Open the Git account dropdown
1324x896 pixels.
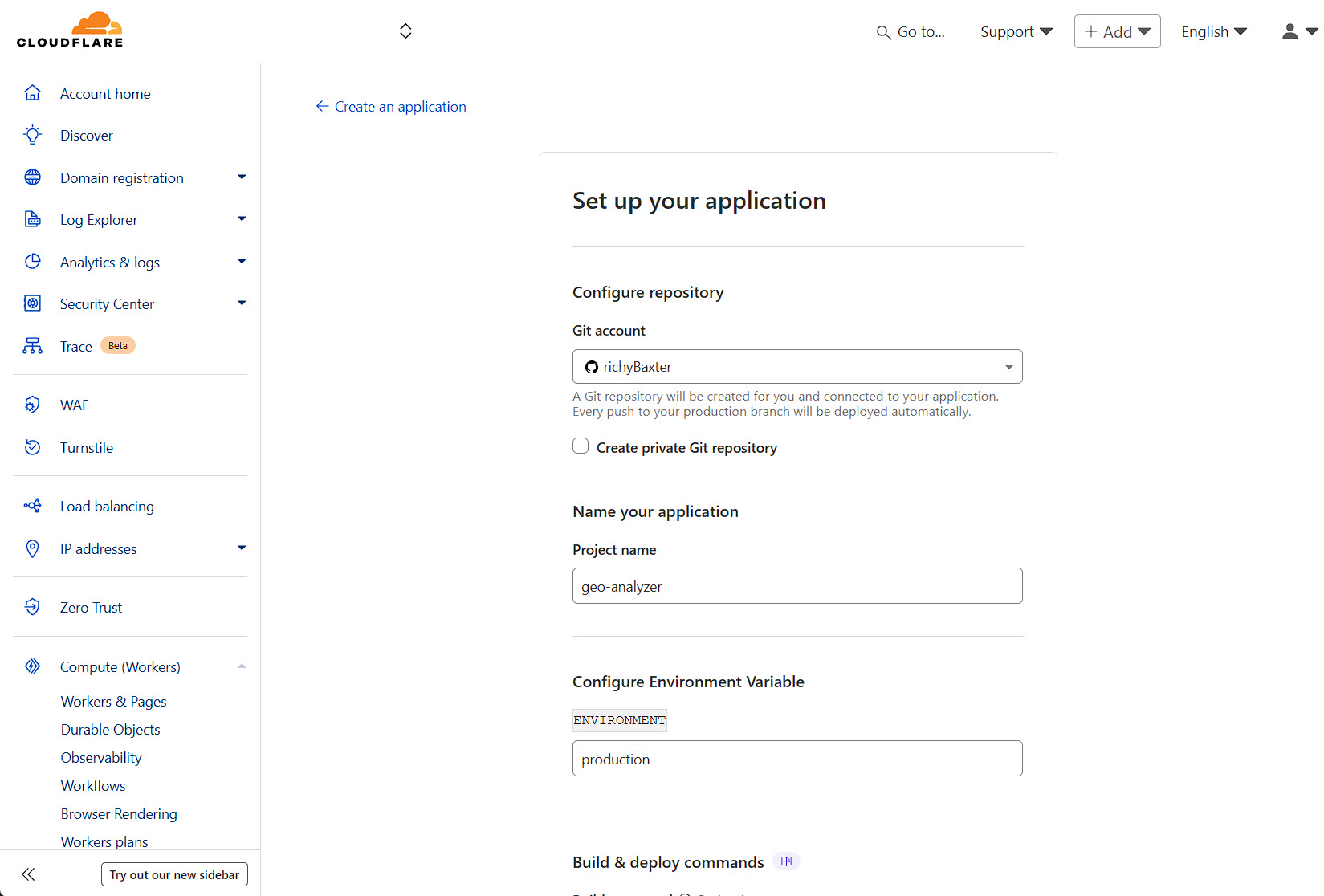point(796,367)
